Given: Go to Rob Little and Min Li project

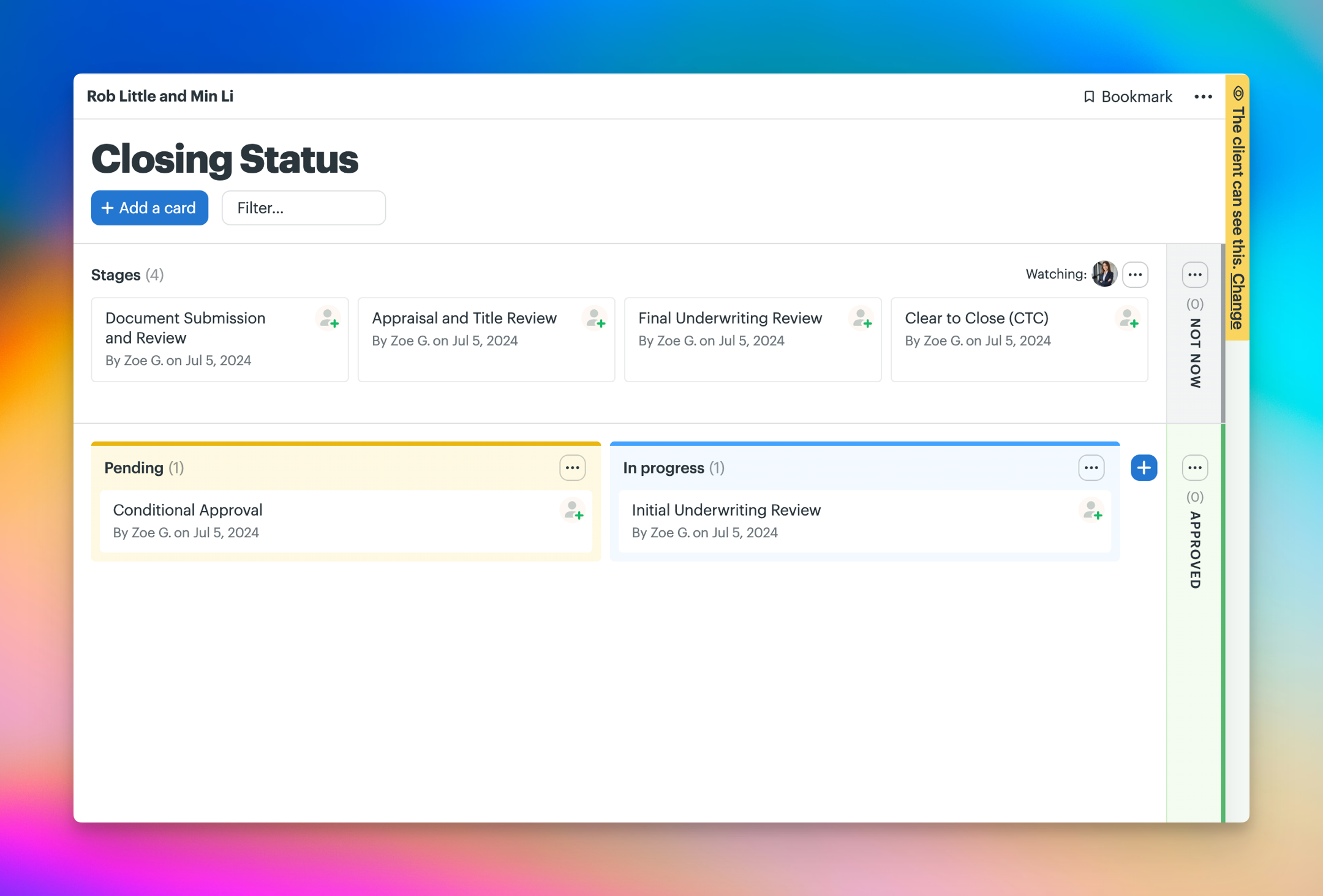Looking at the screenshot, I should [x=160, y=96].
